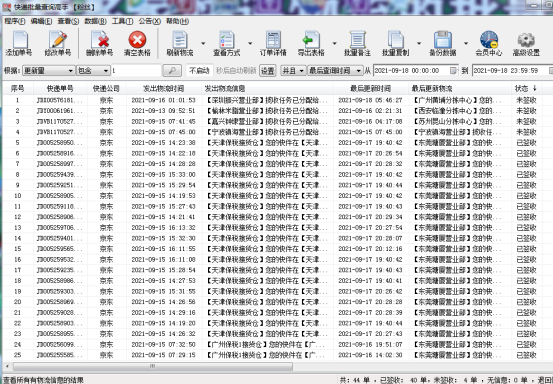Click the filter keyword input field
This screenshot has height=384, width=553.
pyautogui.click(x=136, y=71)
